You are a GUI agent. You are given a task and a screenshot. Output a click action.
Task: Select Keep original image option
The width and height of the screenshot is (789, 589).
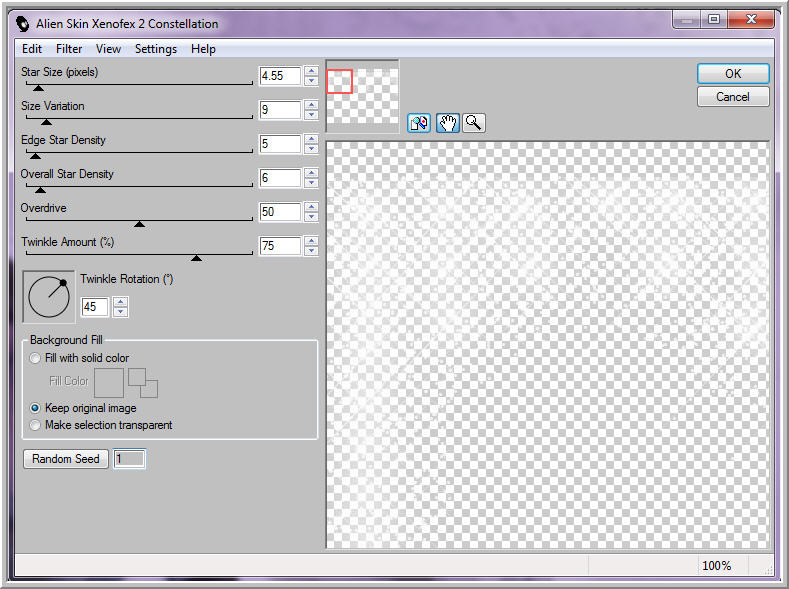(x=35, y=408)
